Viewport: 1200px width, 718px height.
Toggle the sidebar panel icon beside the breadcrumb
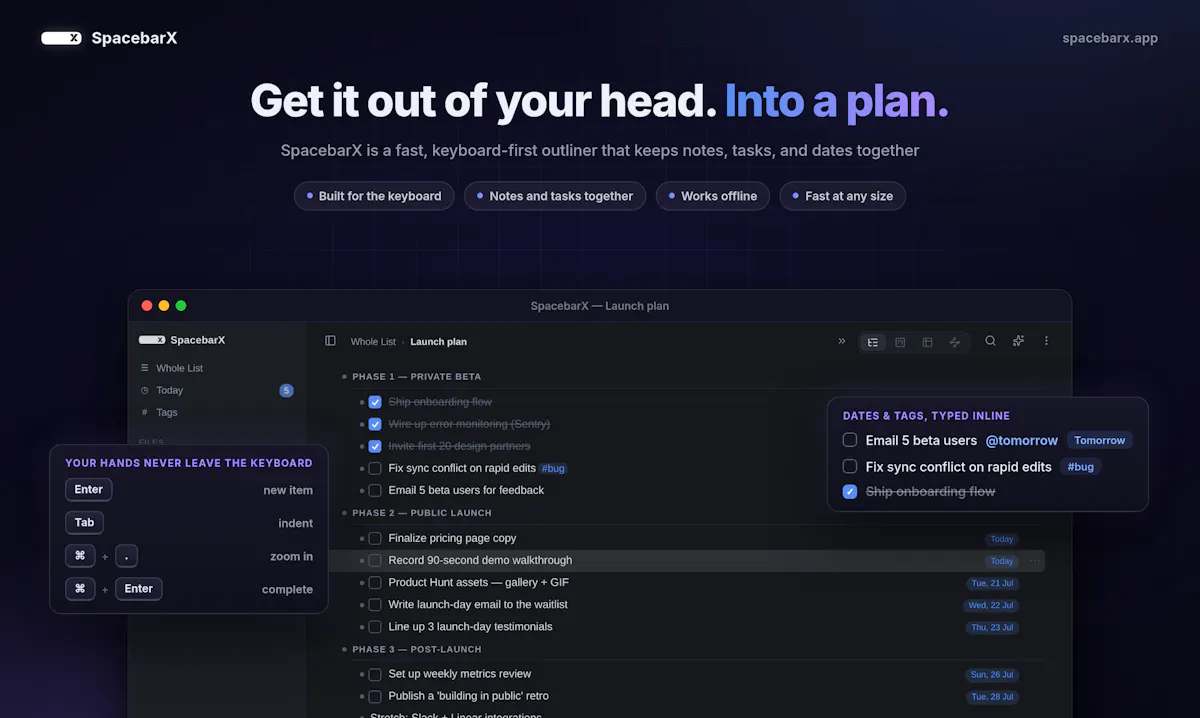pyautogui.click(x=331, y=341)
